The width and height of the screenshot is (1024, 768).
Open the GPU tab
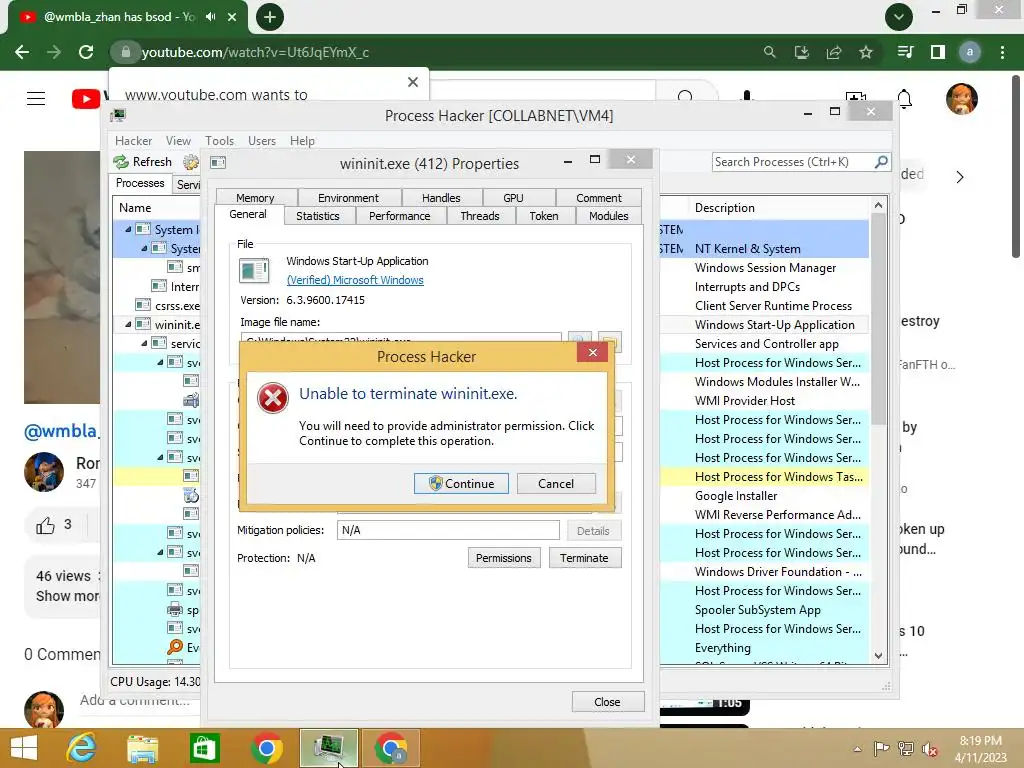[x=513, y=198]
